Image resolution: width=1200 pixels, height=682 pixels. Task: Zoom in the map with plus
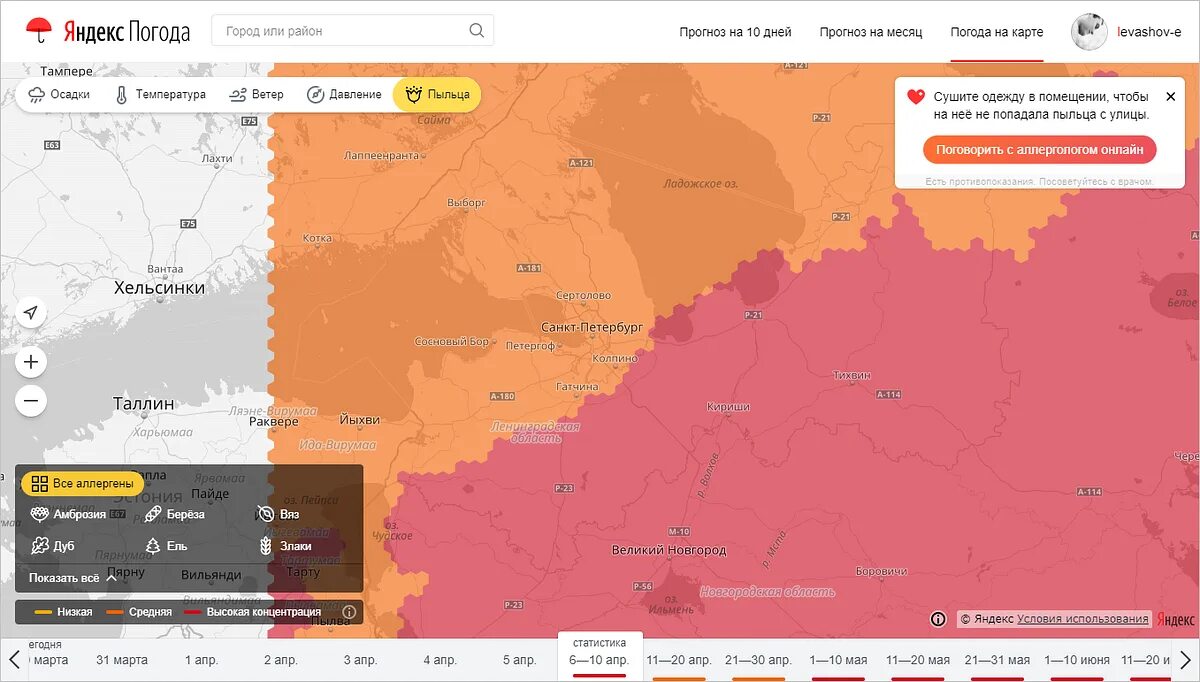pyautogui.click(x=31, y=362)
